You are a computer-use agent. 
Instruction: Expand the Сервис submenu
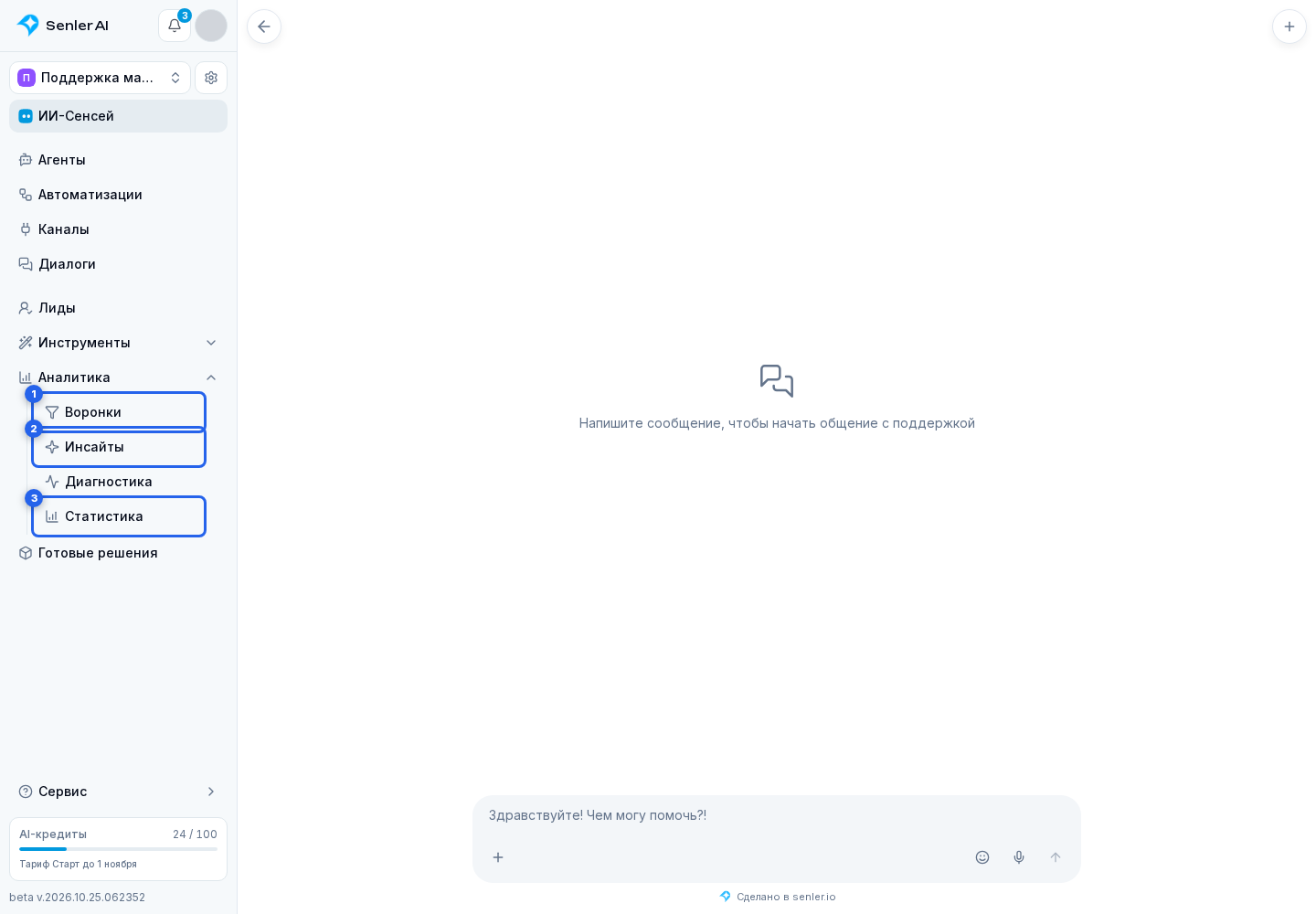(118, 792)
